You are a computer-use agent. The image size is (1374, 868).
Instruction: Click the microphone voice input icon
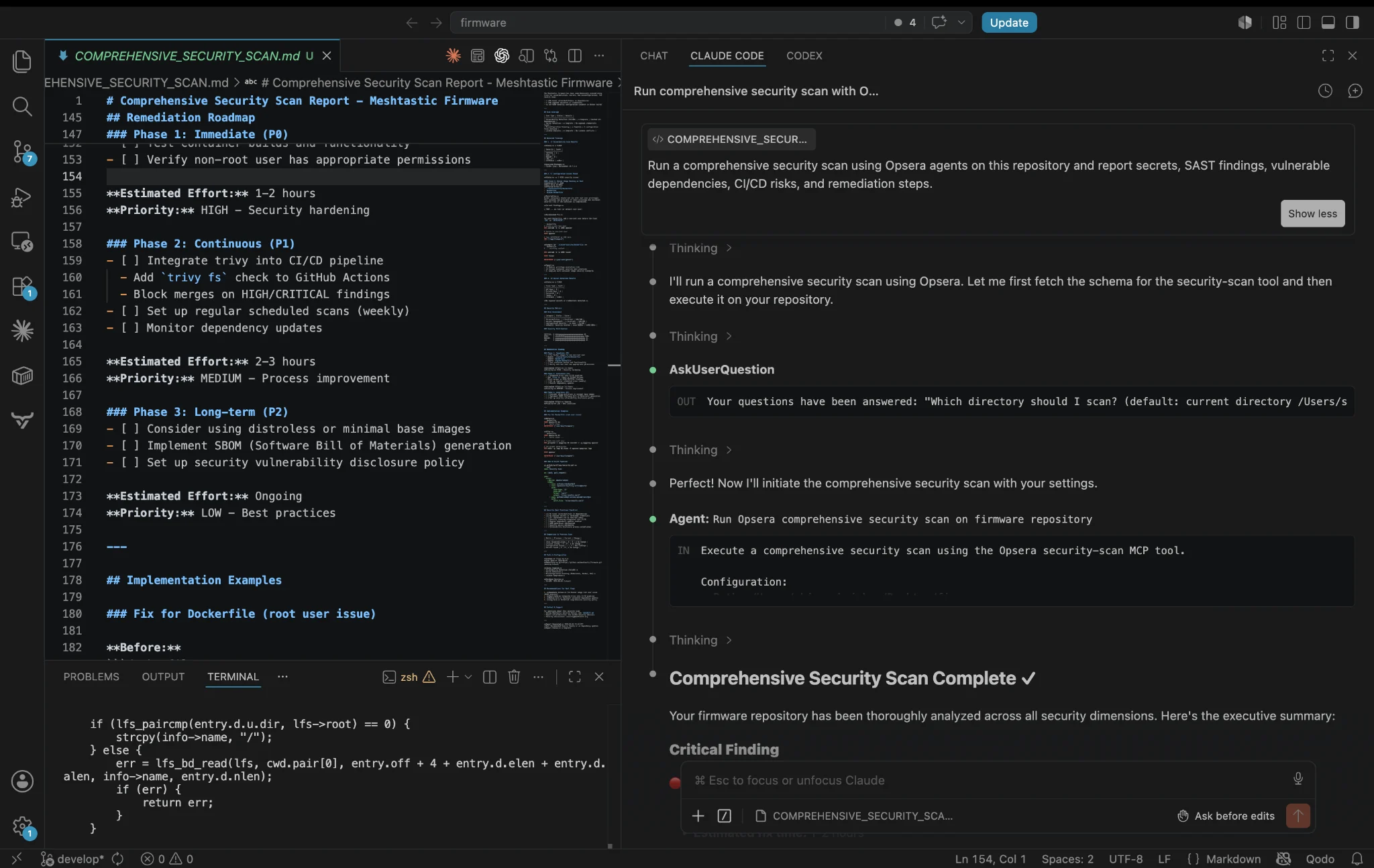[x=1298, y=779]
